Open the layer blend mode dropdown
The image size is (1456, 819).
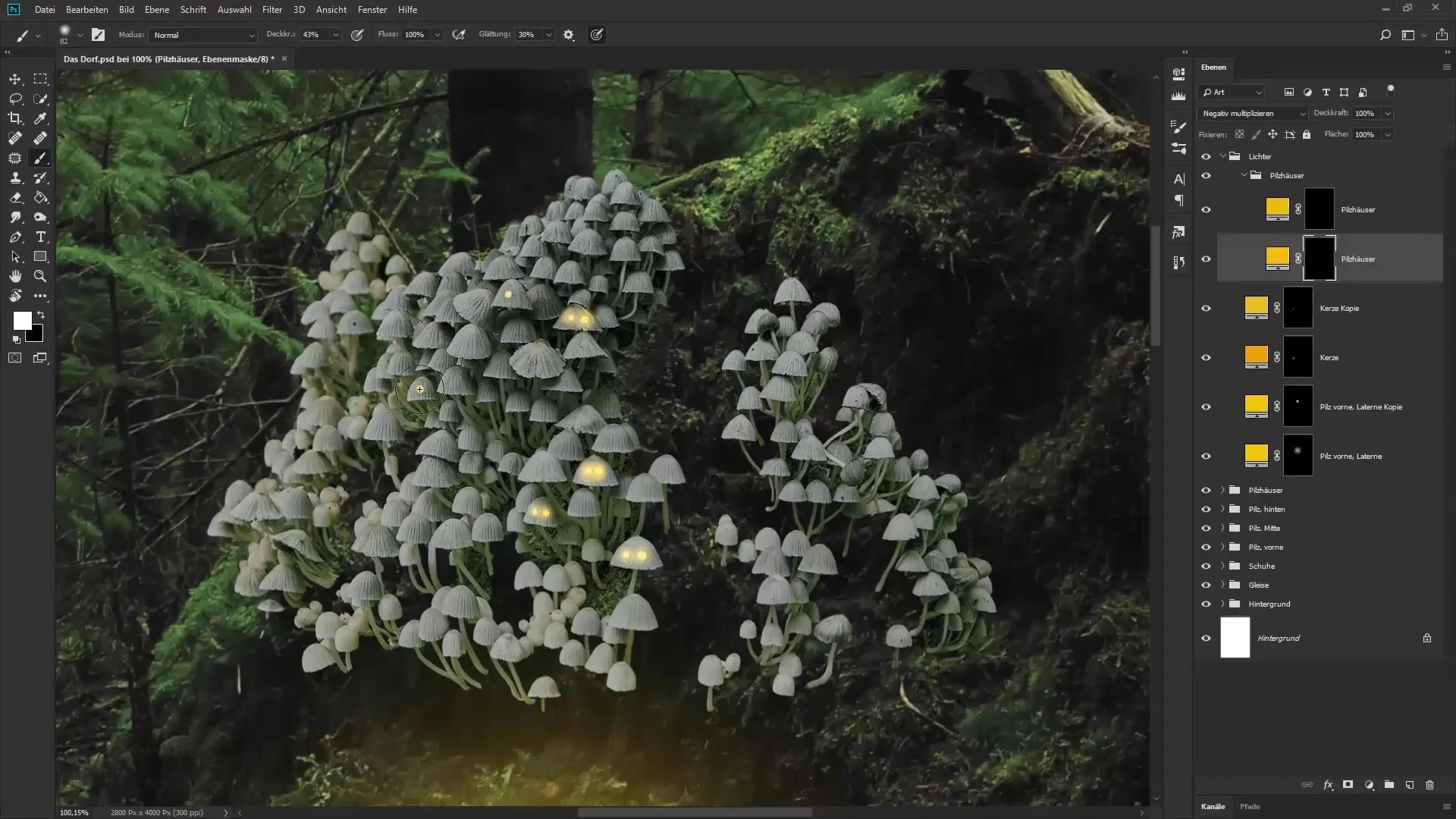tap(1253, 113)
